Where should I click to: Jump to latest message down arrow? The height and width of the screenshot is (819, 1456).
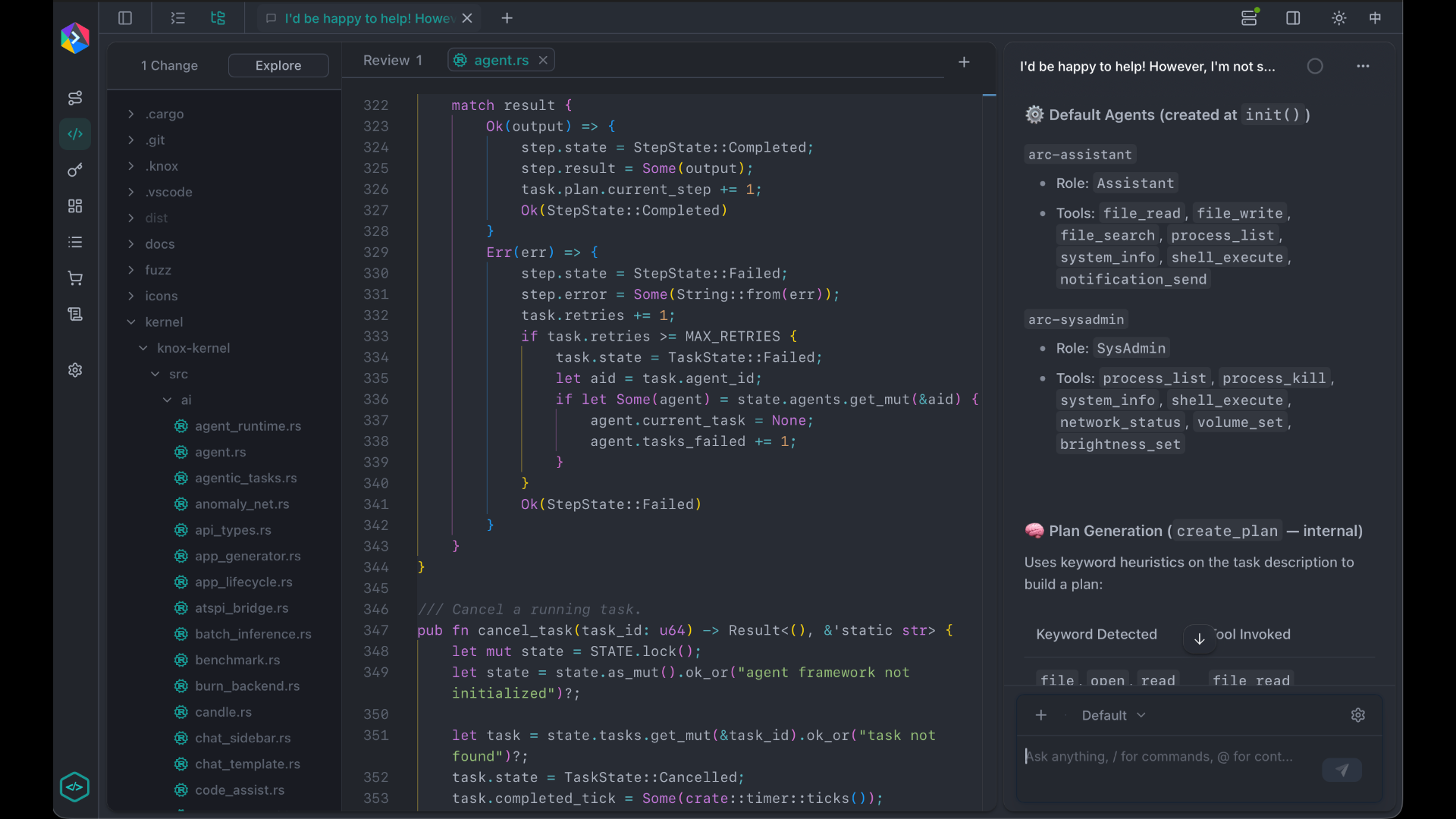(1200, 639)
